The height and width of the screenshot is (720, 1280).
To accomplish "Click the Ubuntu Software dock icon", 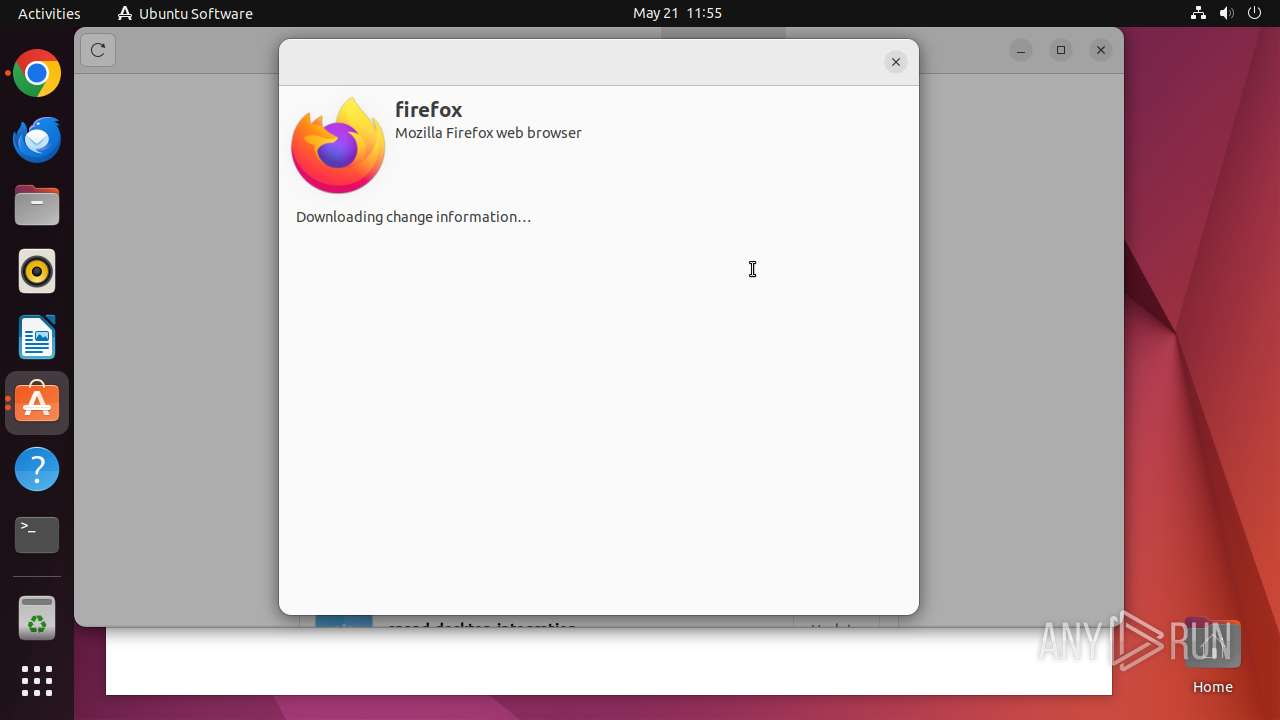I will (x=37, y=403).
